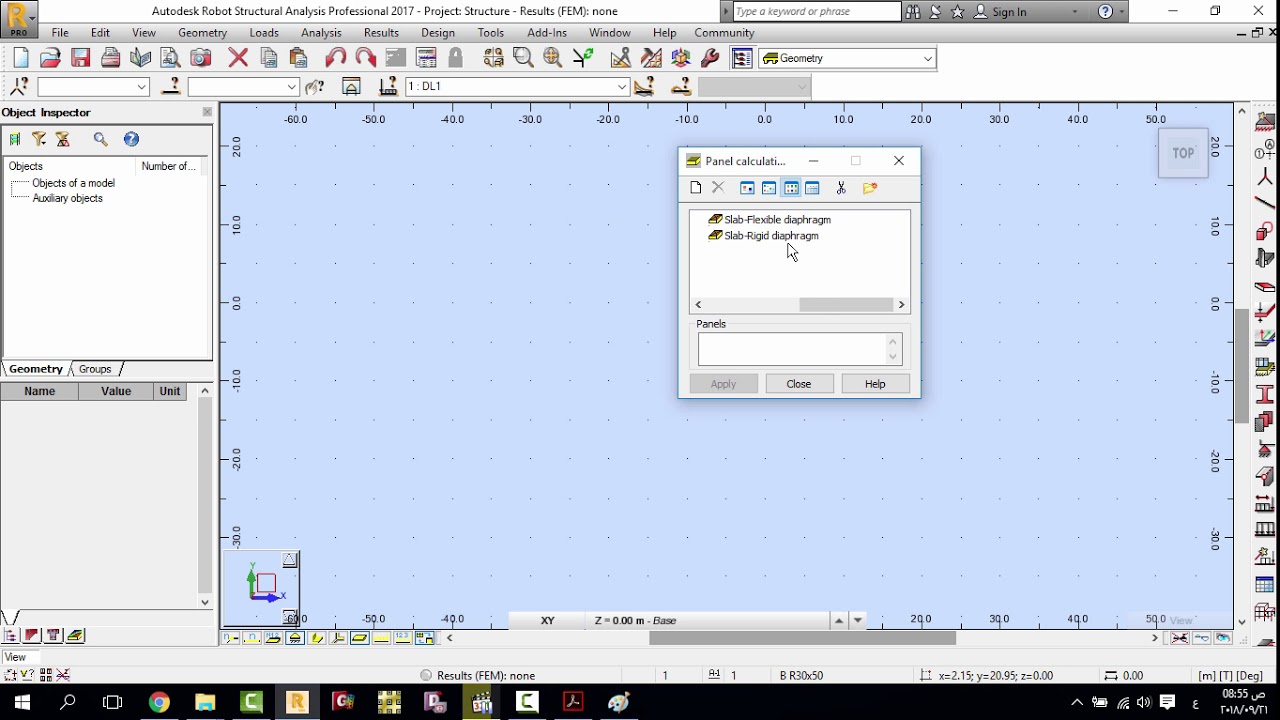Click the magnifier search icon in Object Inspector
Screen dimensions: 1280x720
(101, 139)
